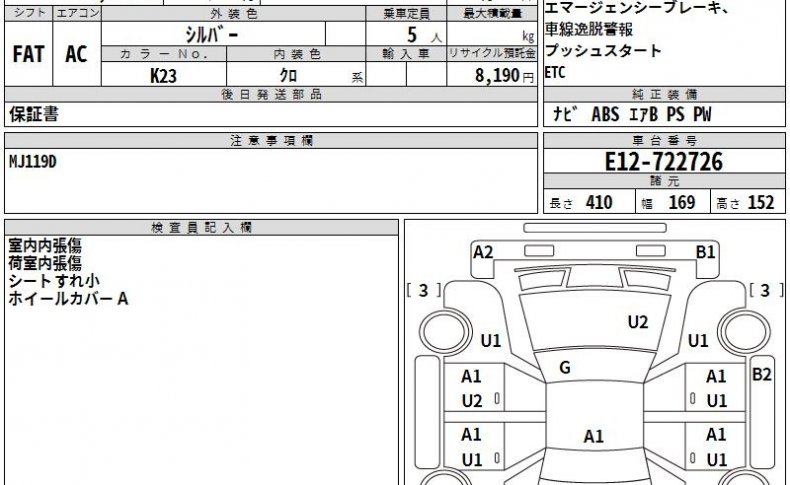Click 'エアB' in standard equipment
Screen dimensions: 790x485
643,114
